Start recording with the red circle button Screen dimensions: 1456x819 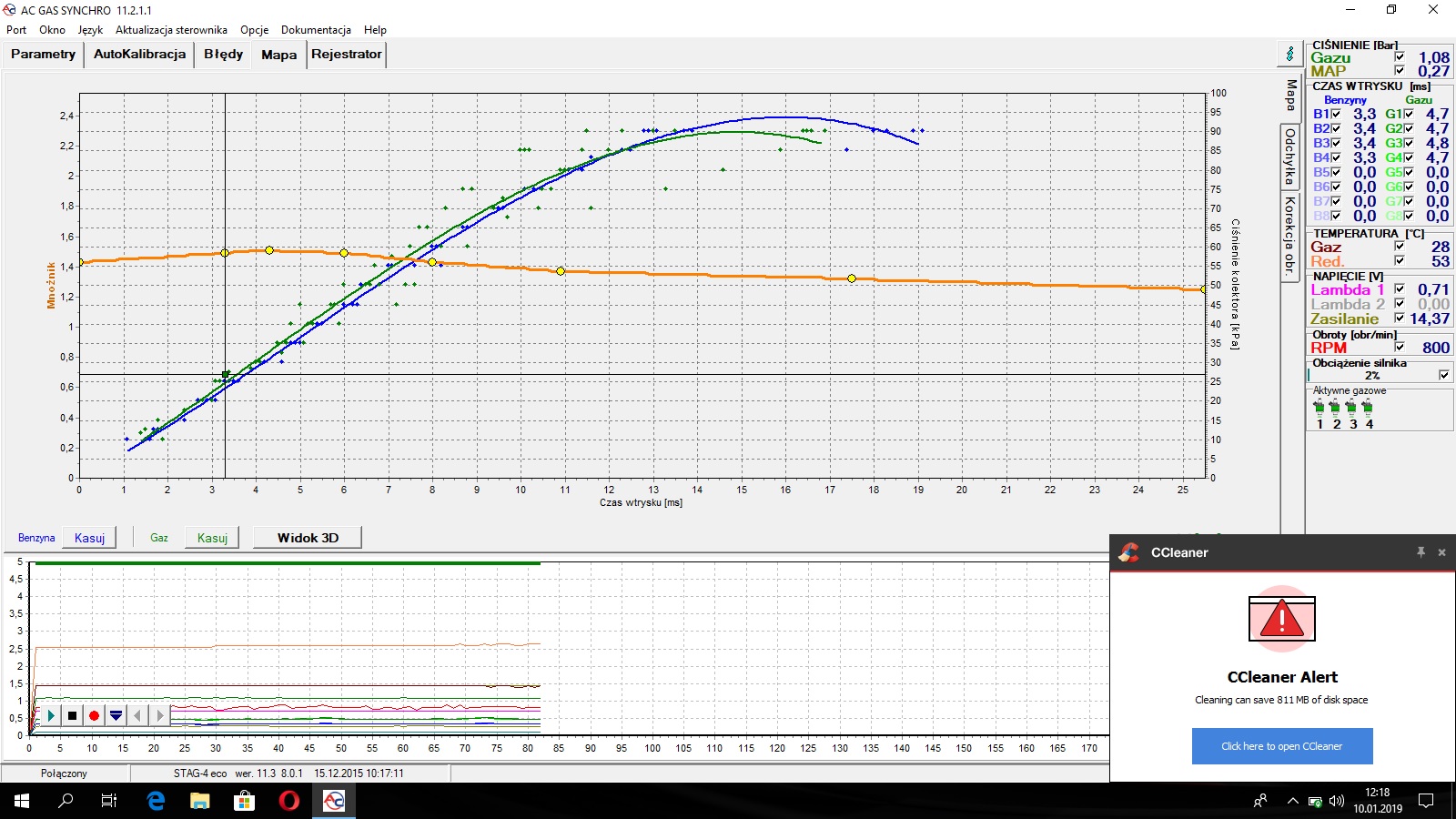[x=94, y=716]
